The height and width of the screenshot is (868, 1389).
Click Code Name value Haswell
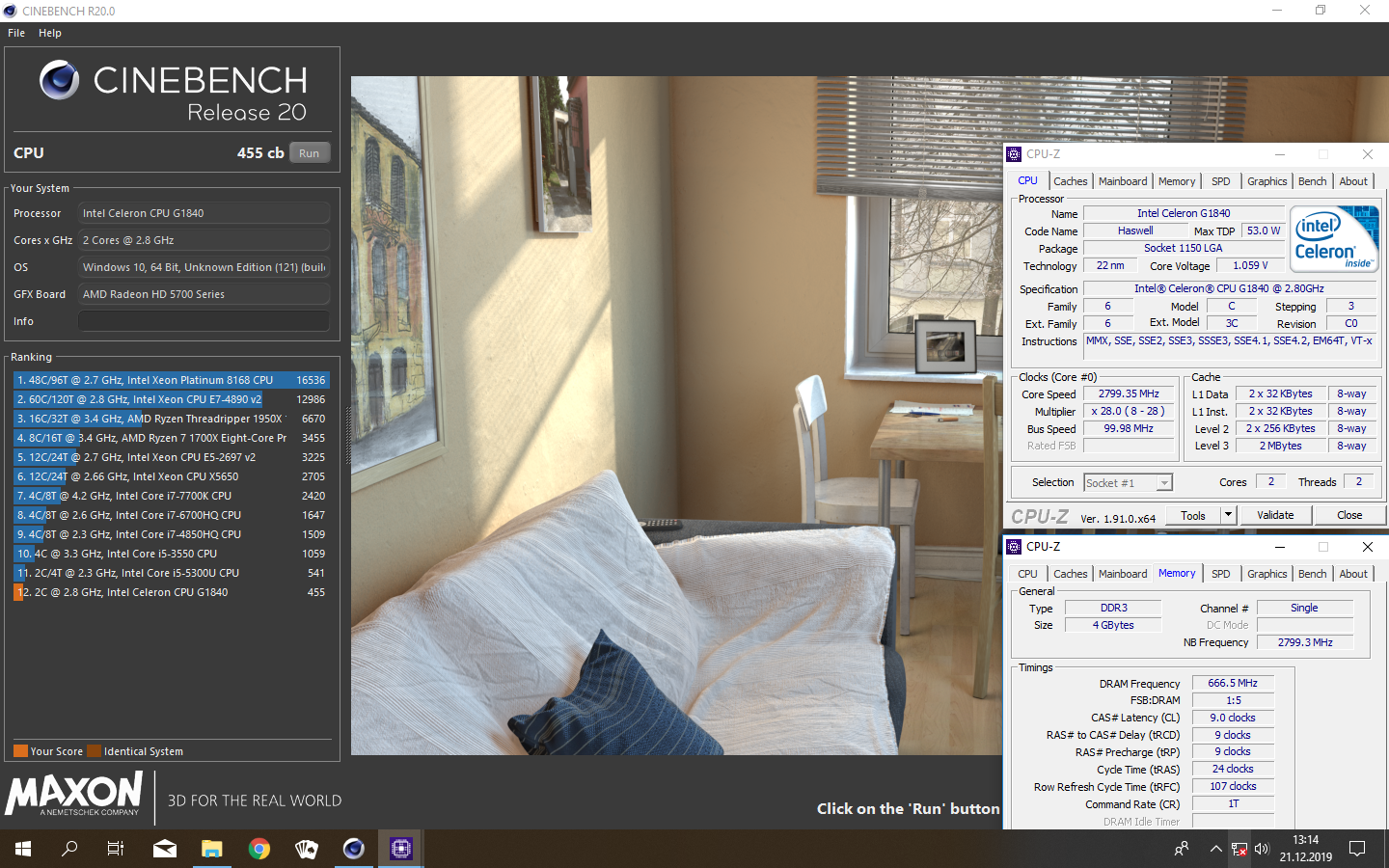tap(1135, 231)
